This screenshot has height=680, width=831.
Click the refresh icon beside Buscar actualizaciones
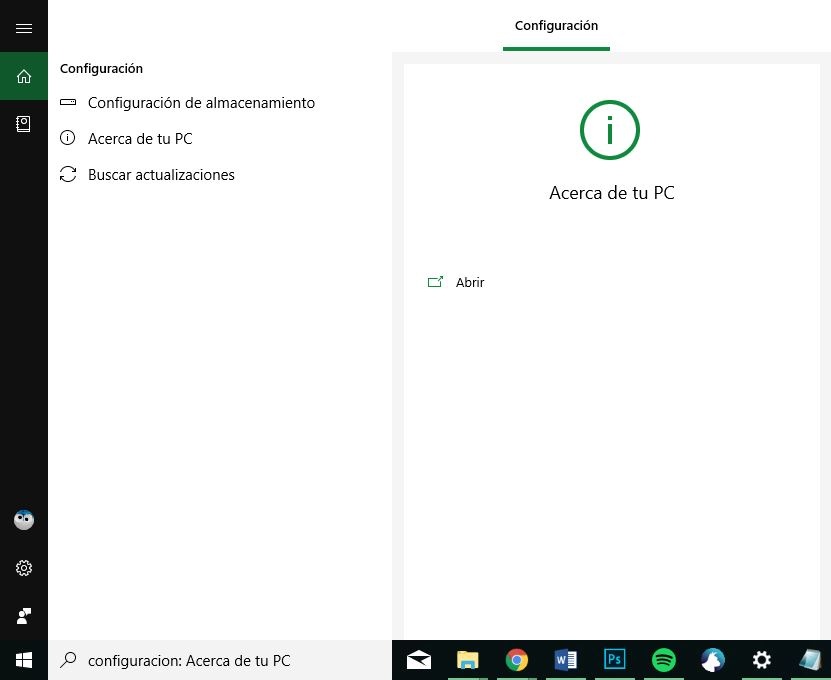tap(68, 174)
